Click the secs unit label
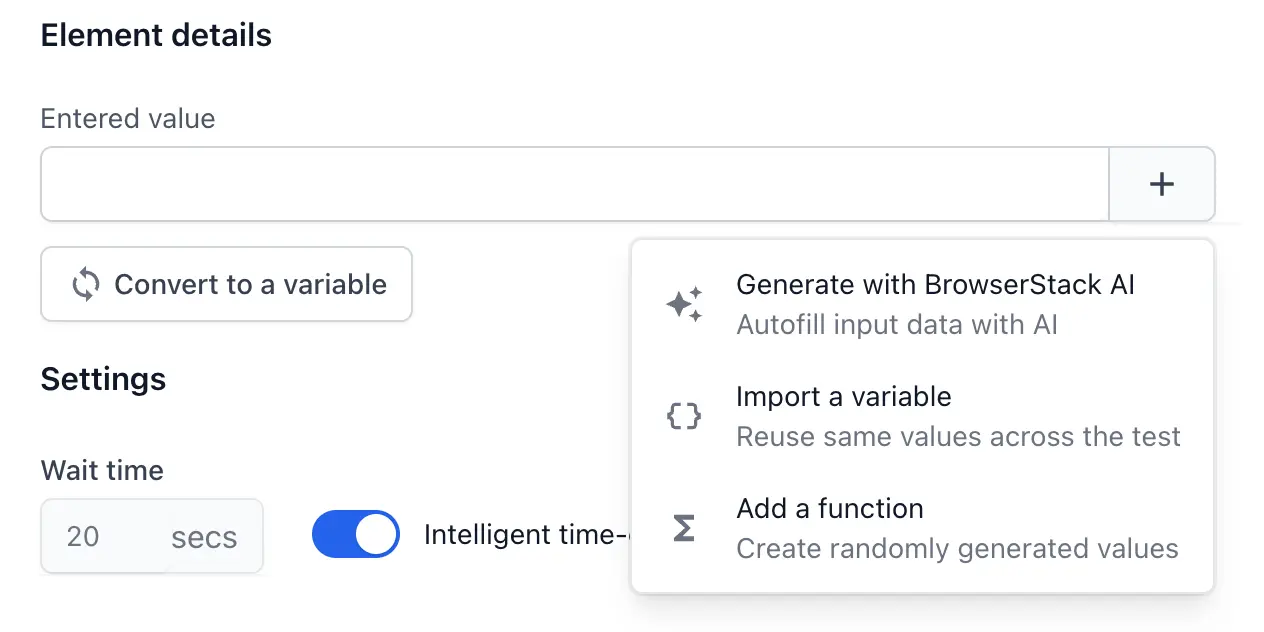This screenshot has height=632, width=1264. [204, 537]
